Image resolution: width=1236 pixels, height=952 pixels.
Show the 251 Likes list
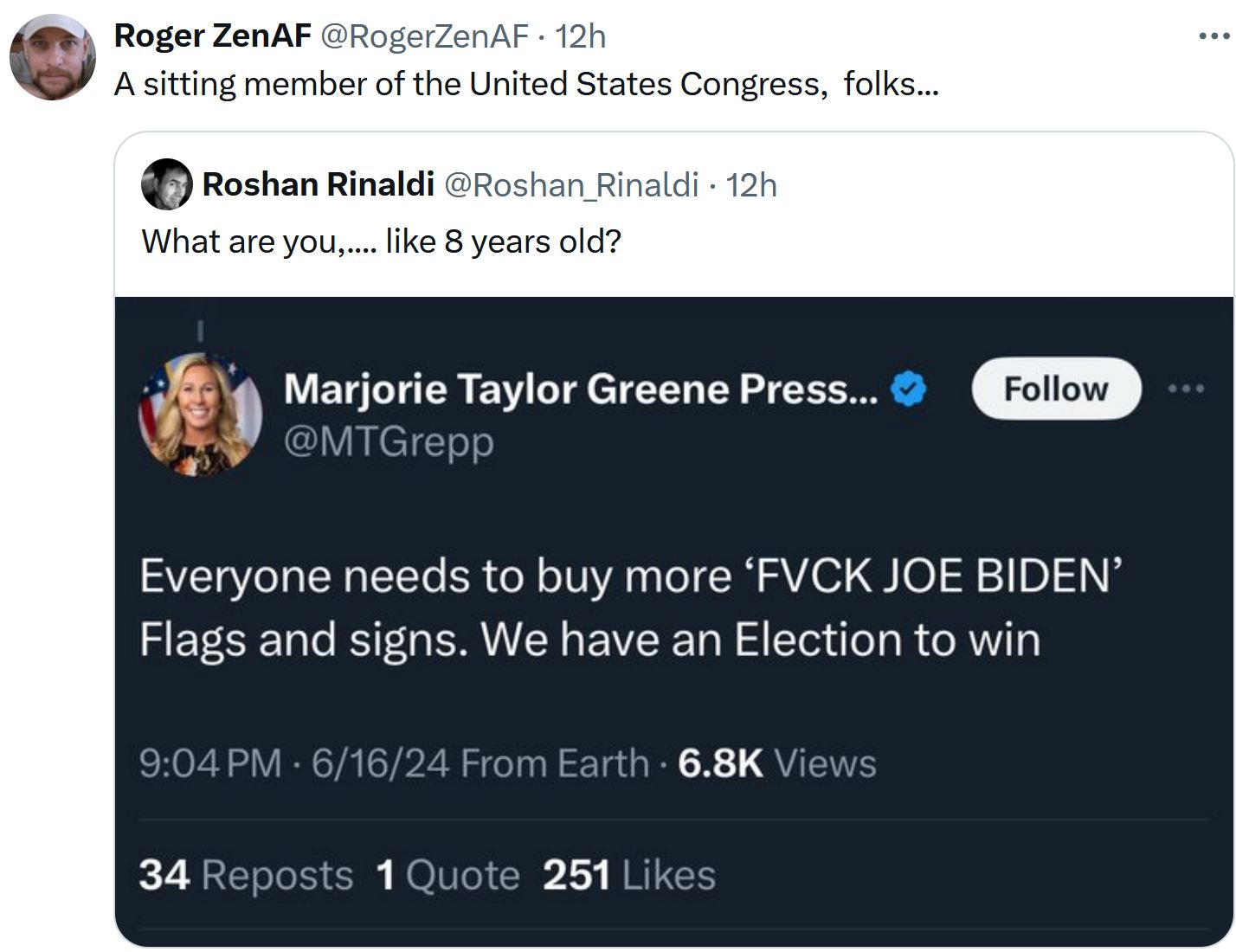pos(629,875)
